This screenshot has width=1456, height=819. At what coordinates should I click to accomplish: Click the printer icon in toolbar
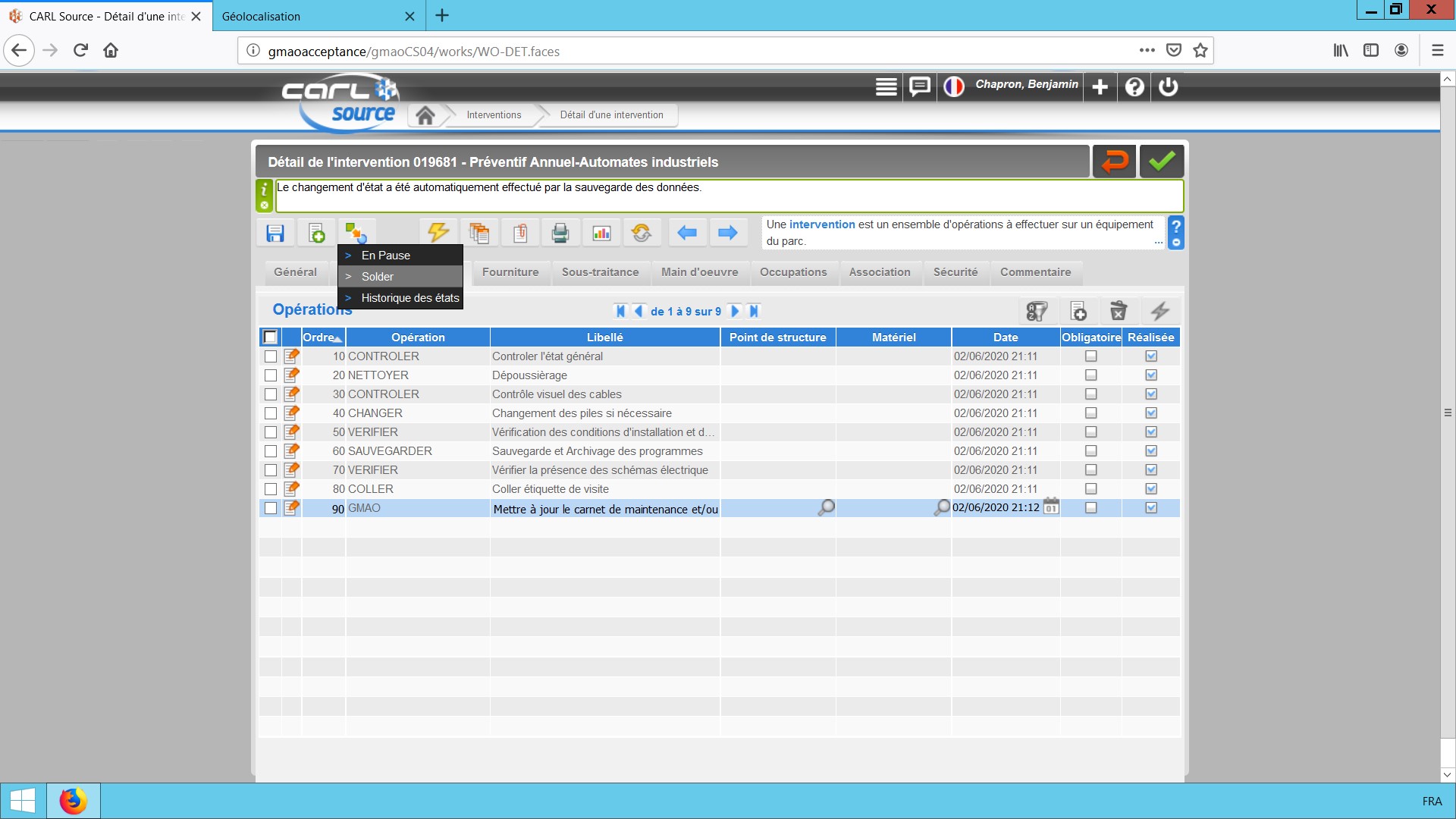(560, 233)
